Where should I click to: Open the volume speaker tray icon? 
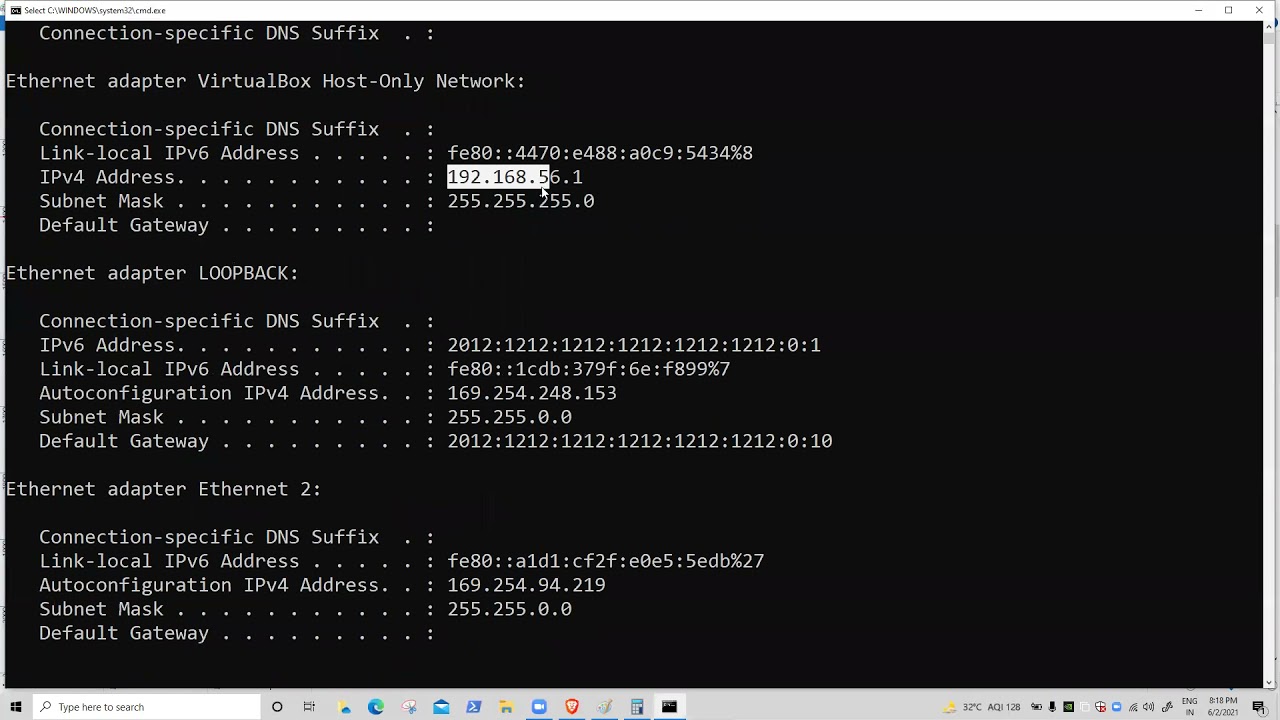tap(1148, 707)
